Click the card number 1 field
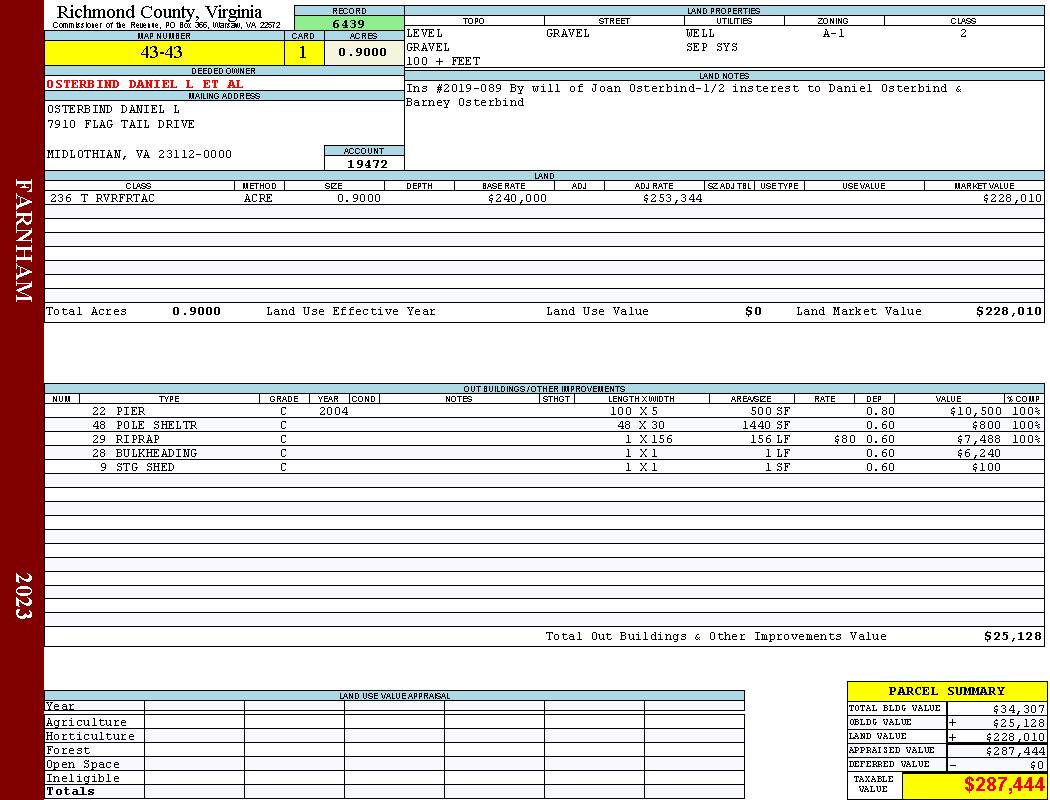This screenshot has height=800, width=1050. 303,52
